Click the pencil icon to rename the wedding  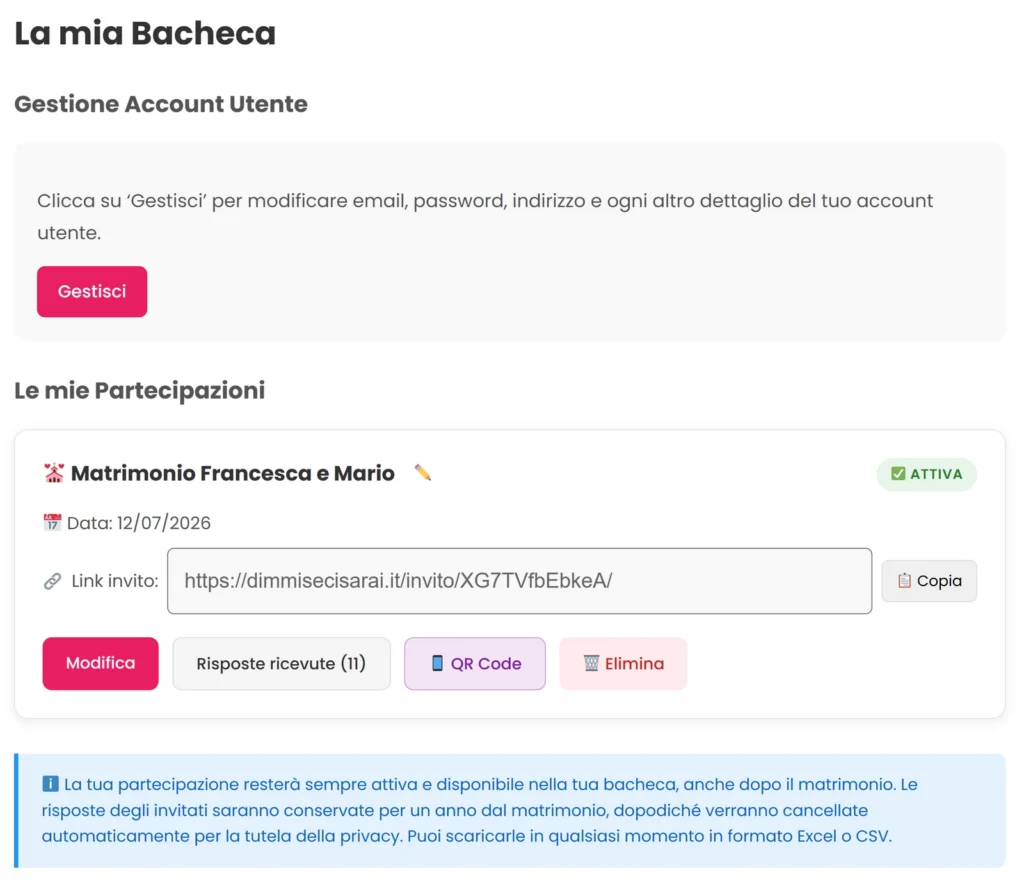tap(422, 473)
